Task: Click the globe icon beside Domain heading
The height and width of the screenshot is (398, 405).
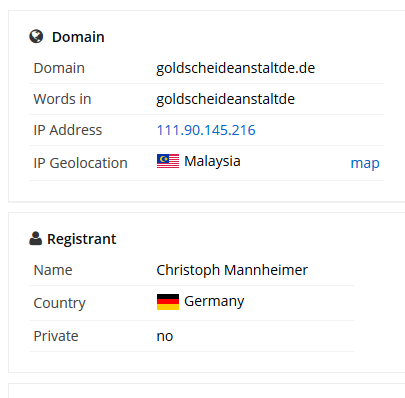Action: (x=36, y=36)
